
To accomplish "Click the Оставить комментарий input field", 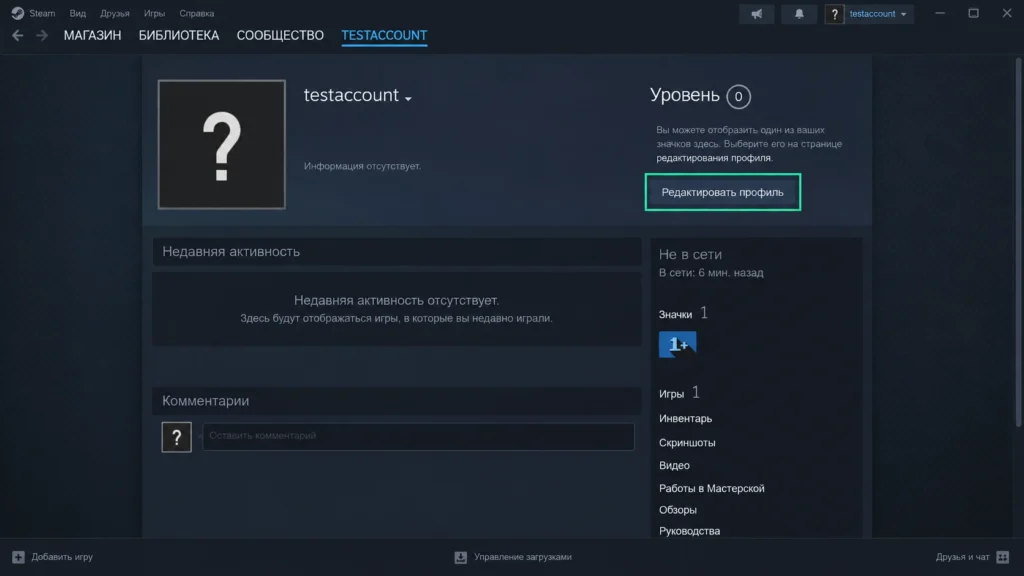I will point(418,436).
